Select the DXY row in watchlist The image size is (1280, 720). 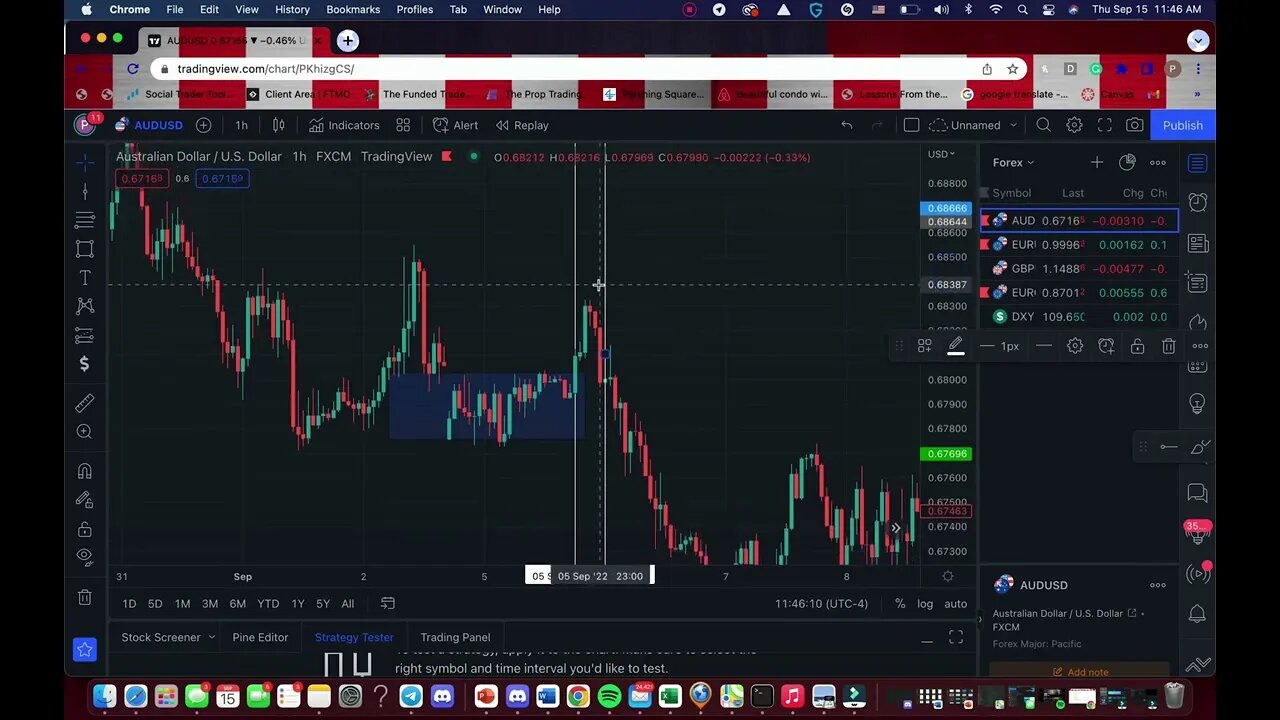(x=1079, y=316)
